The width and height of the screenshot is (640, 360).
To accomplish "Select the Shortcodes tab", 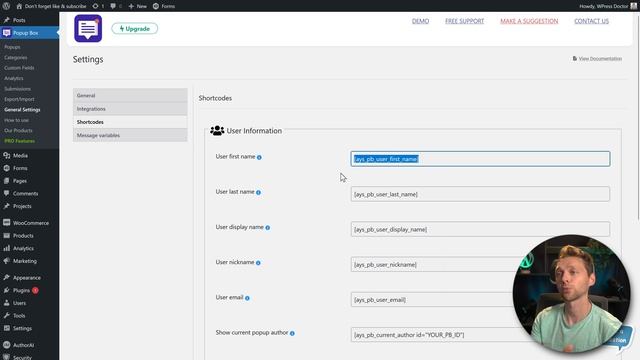I will pos(130,122).
